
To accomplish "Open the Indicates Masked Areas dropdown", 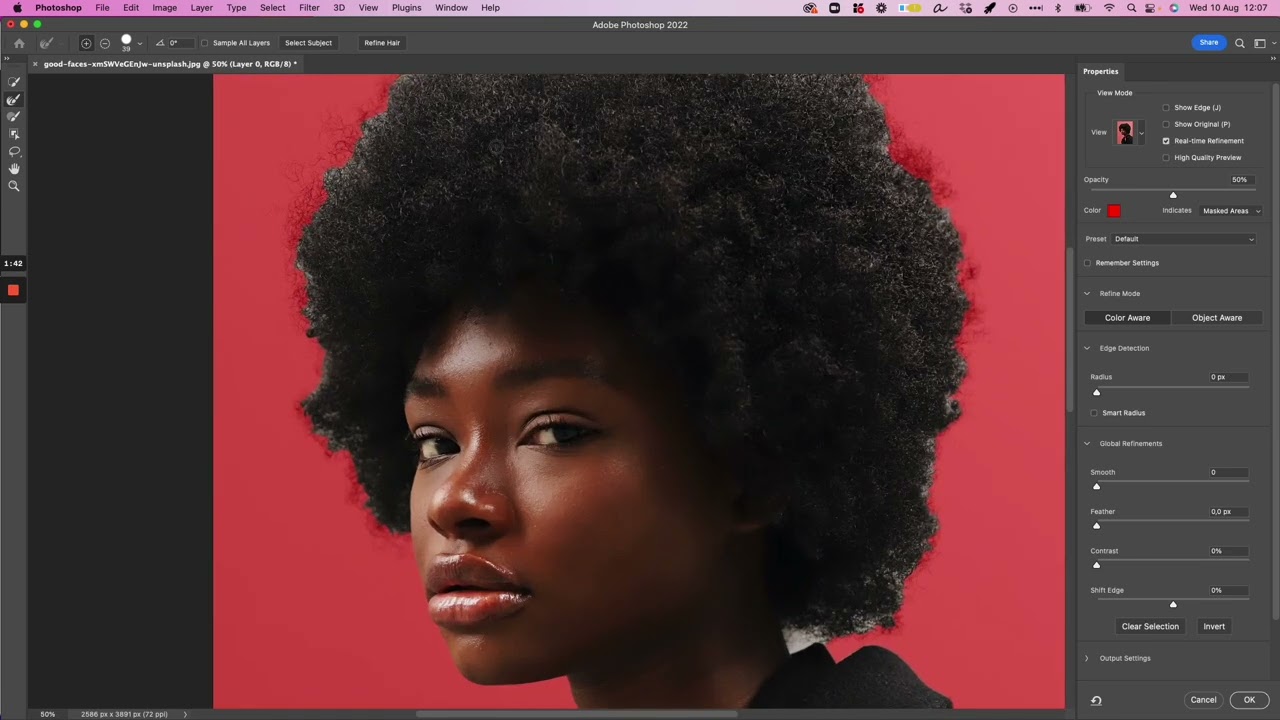I will [x=1231, y=211].
